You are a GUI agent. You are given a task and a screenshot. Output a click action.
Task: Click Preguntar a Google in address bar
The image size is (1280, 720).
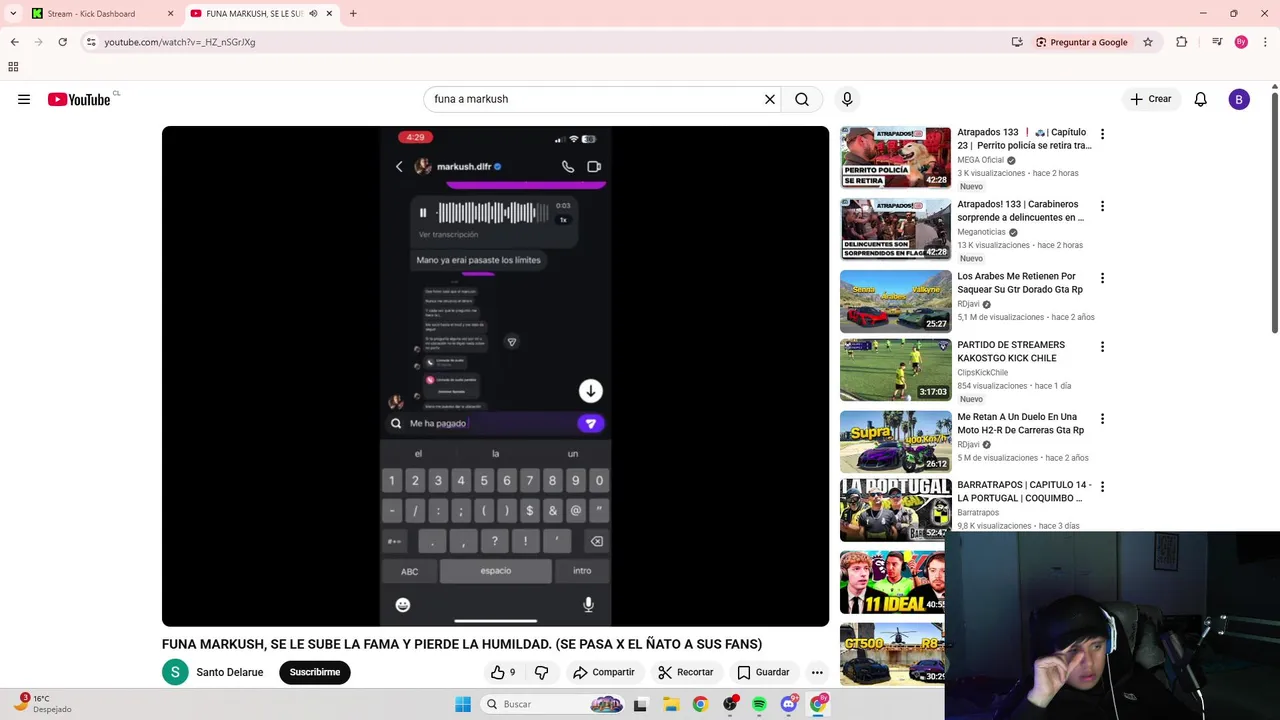tap(1082, 42)
